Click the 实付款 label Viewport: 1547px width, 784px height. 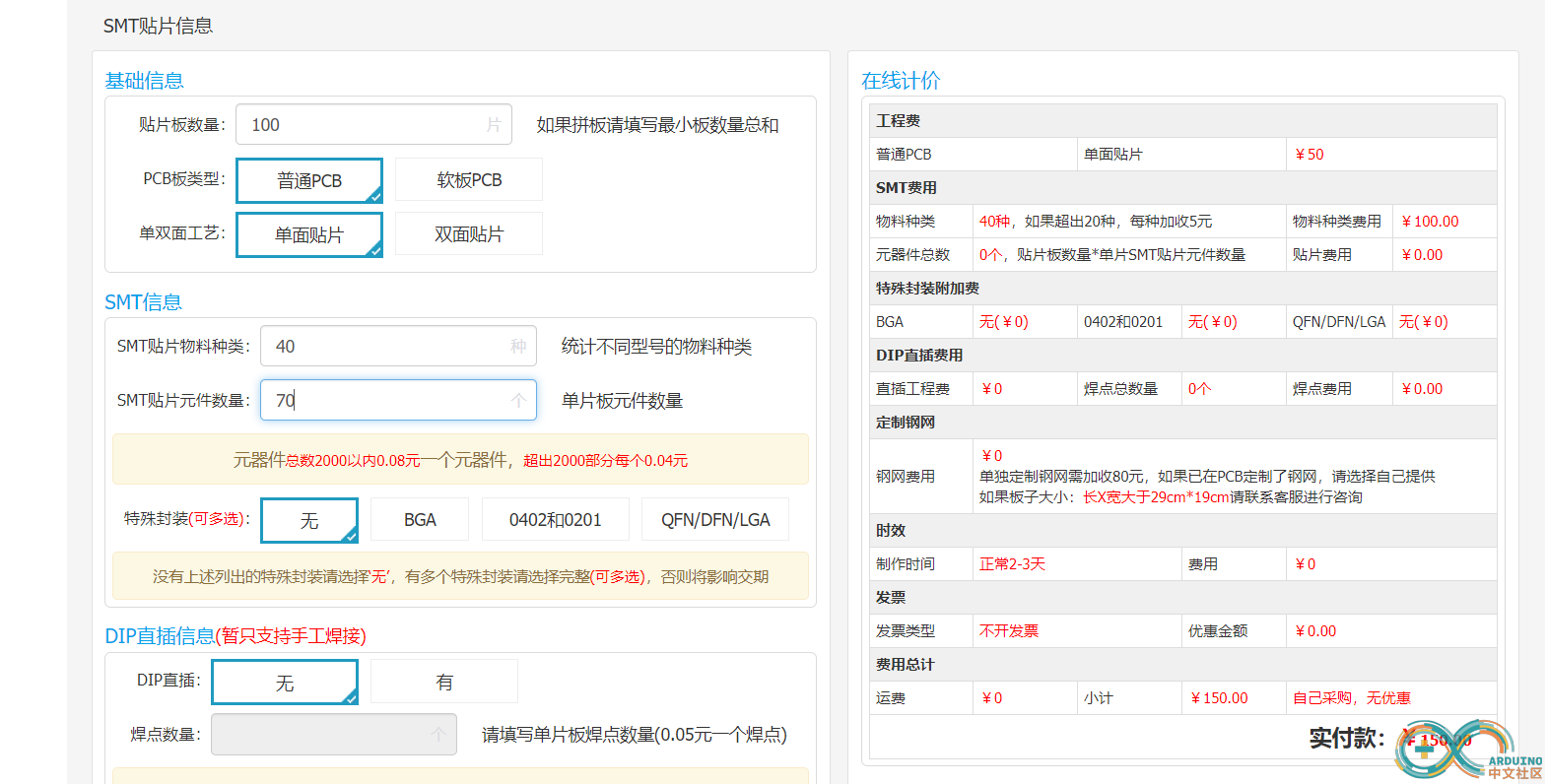1347,738
